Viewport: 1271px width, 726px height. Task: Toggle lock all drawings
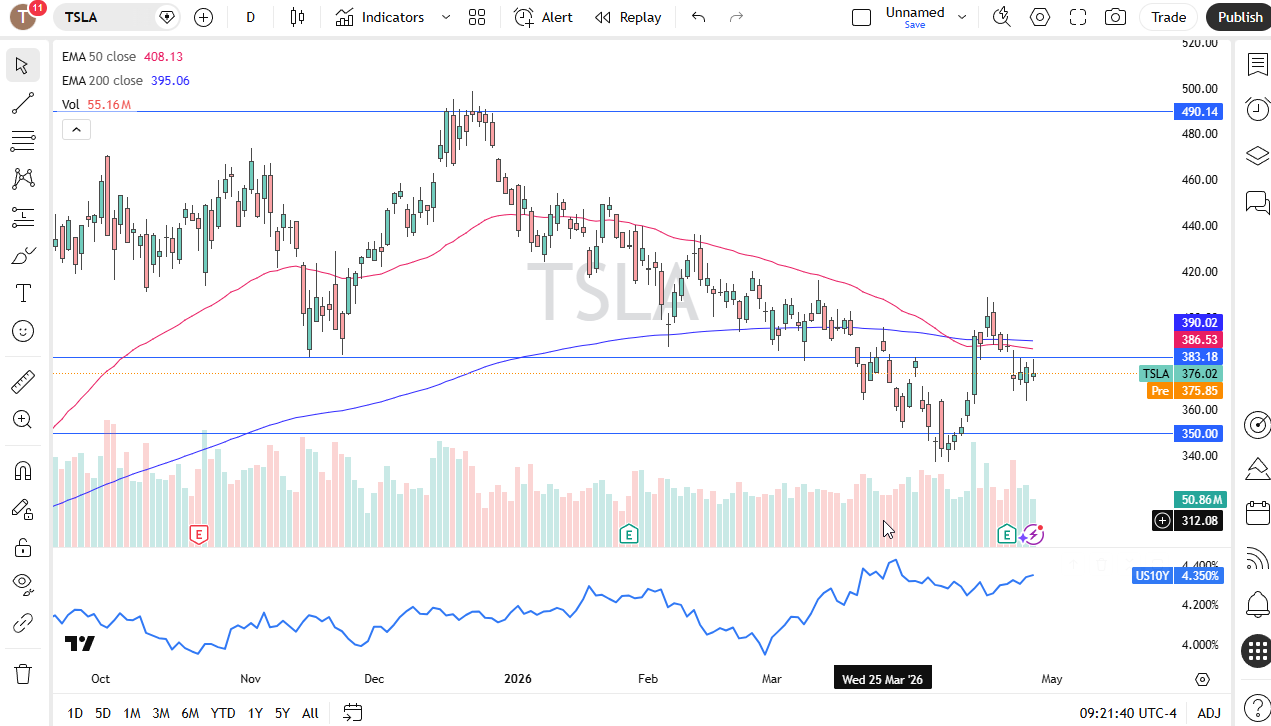[x=23, y=547]
